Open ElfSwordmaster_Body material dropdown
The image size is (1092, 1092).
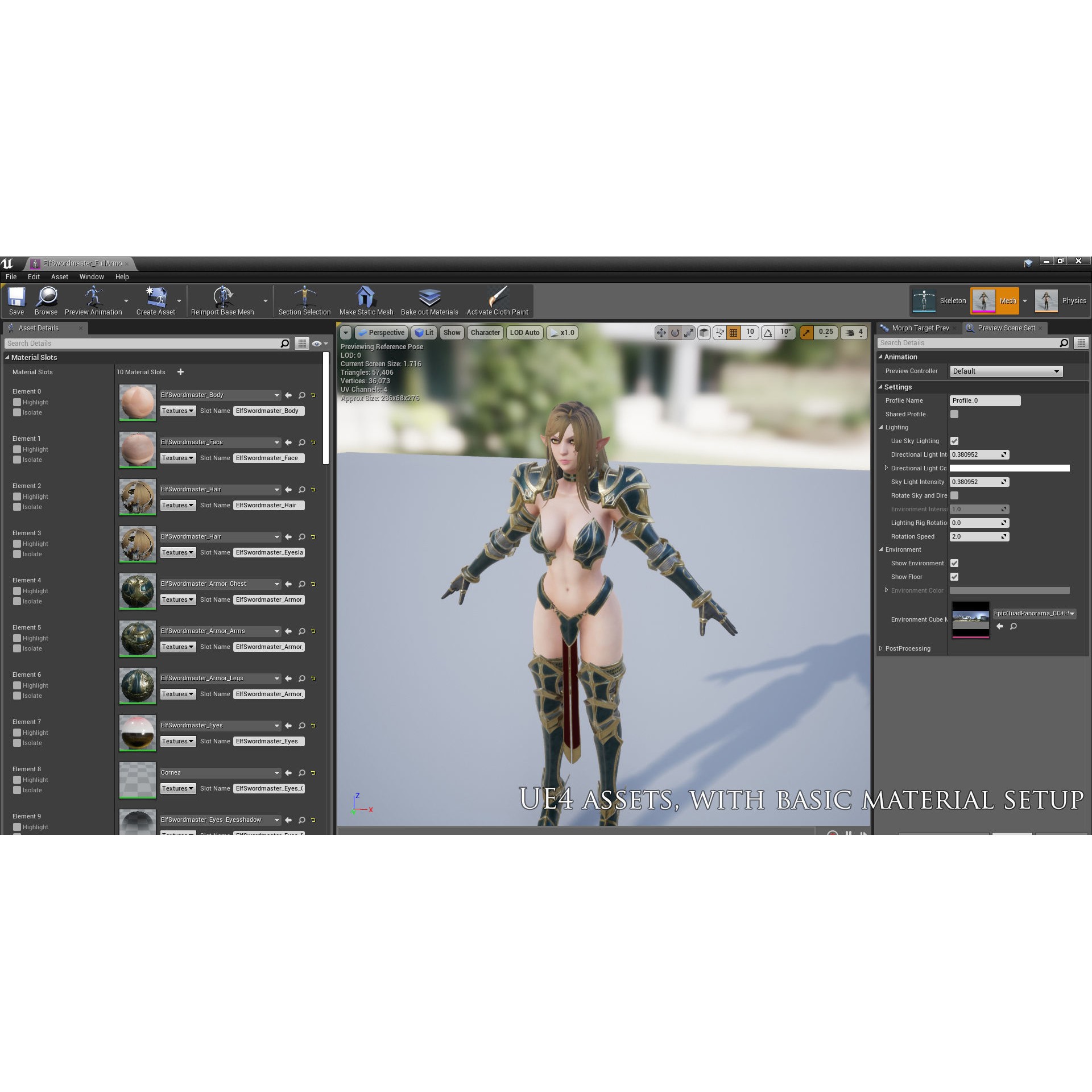pyautogui.click(x=220, y=395)
